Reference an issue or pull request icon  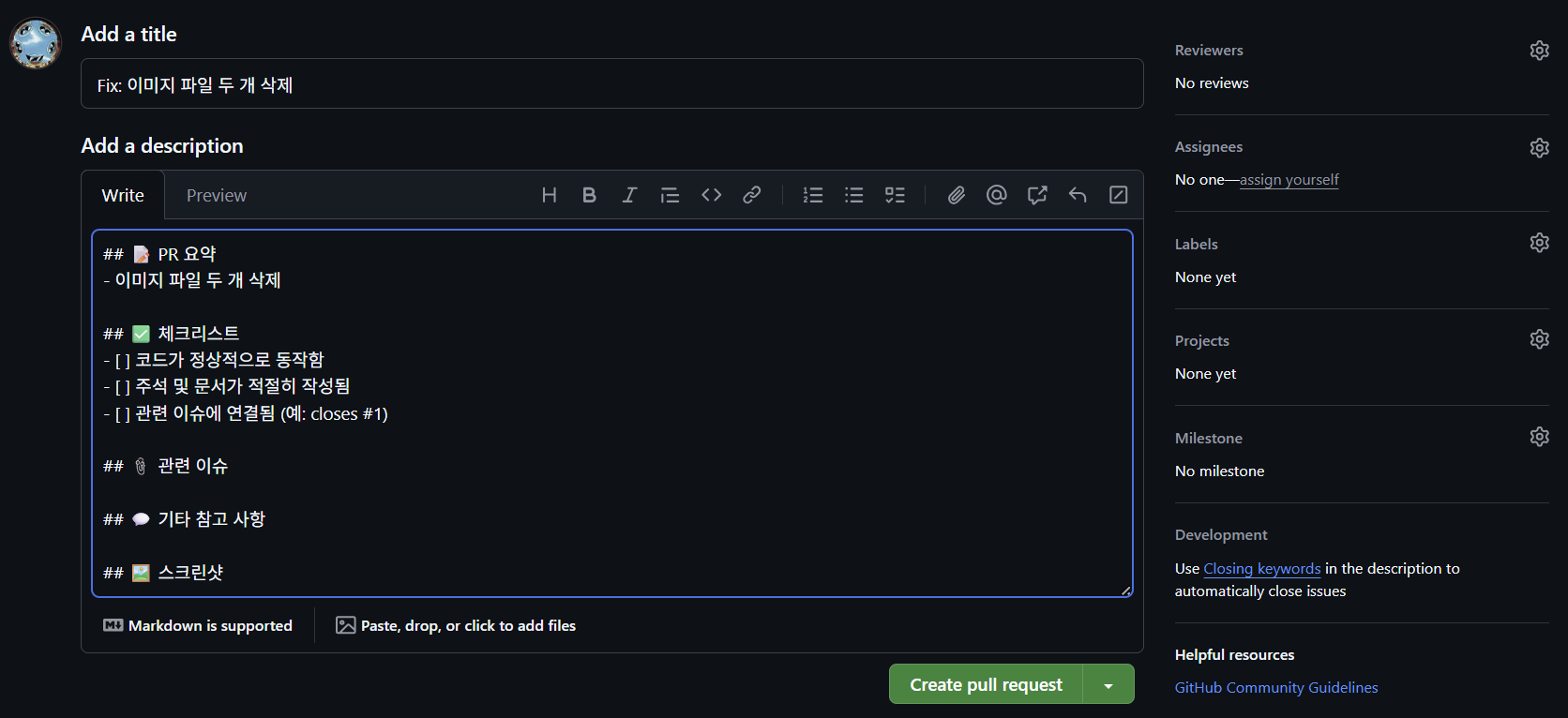click(1037, 195)
